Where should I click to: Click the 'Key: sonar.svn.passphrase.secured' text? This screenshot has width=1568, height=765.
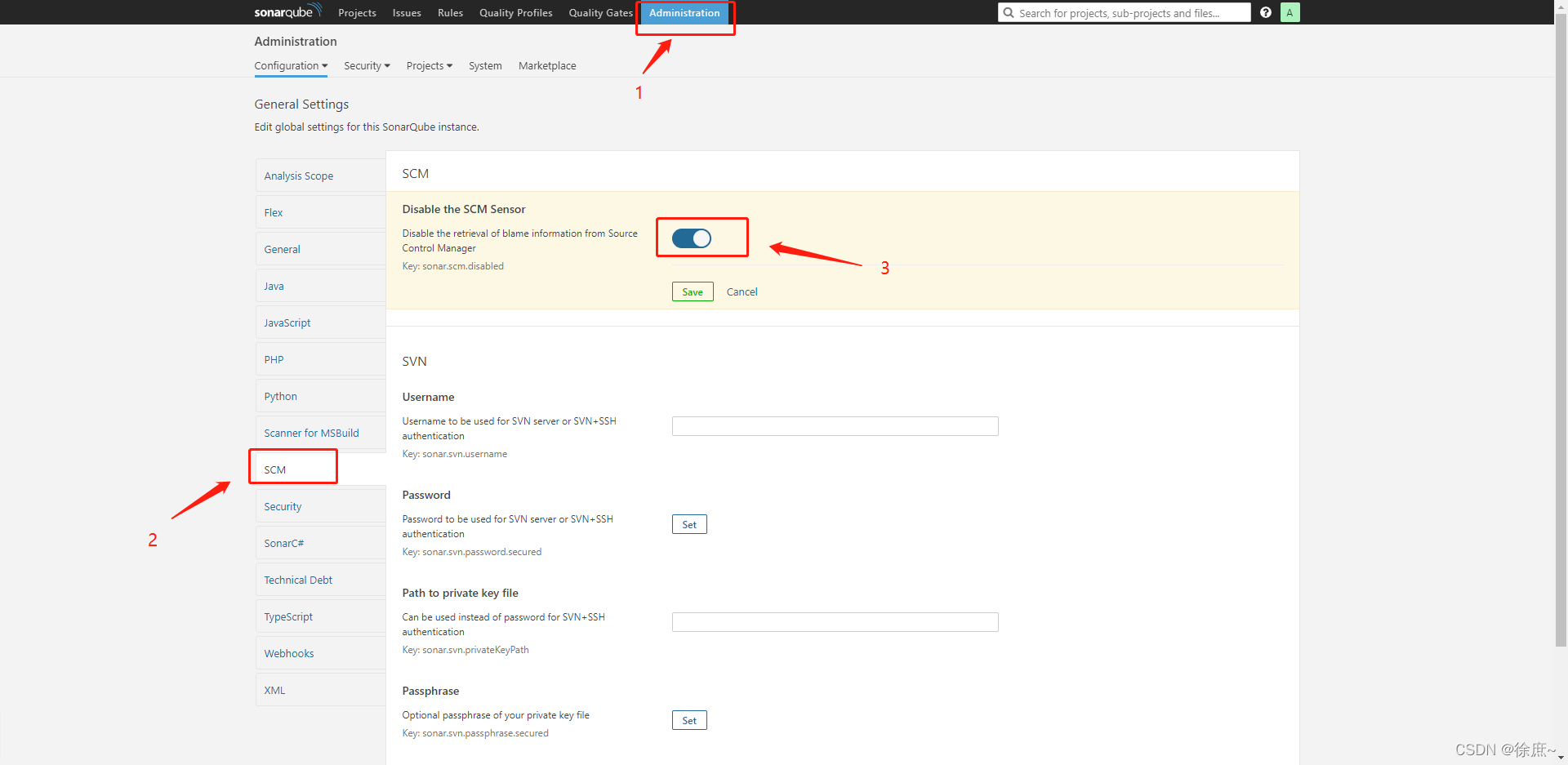coord(475,733)
